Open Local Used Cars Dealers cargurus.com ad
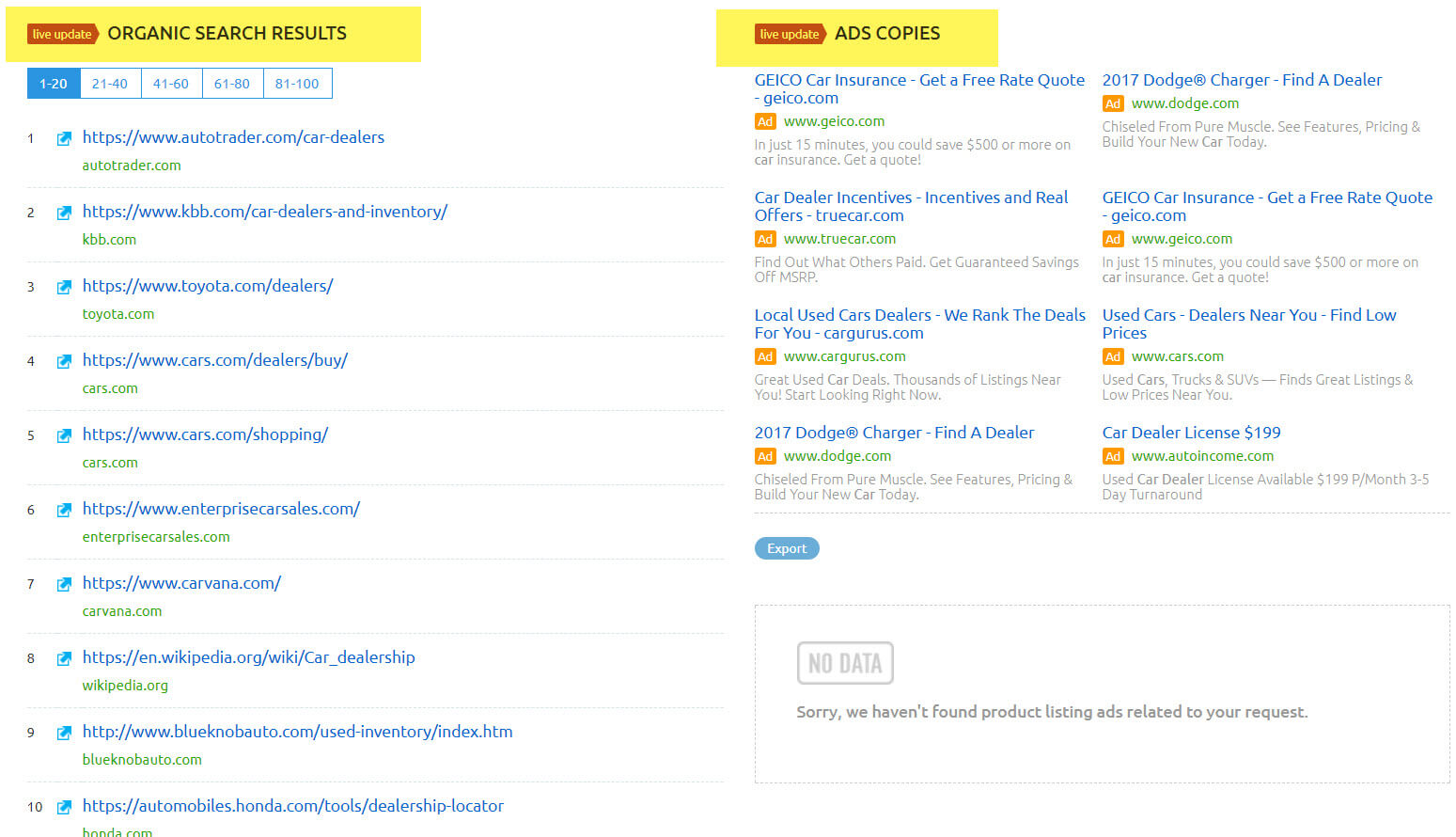 920,324
